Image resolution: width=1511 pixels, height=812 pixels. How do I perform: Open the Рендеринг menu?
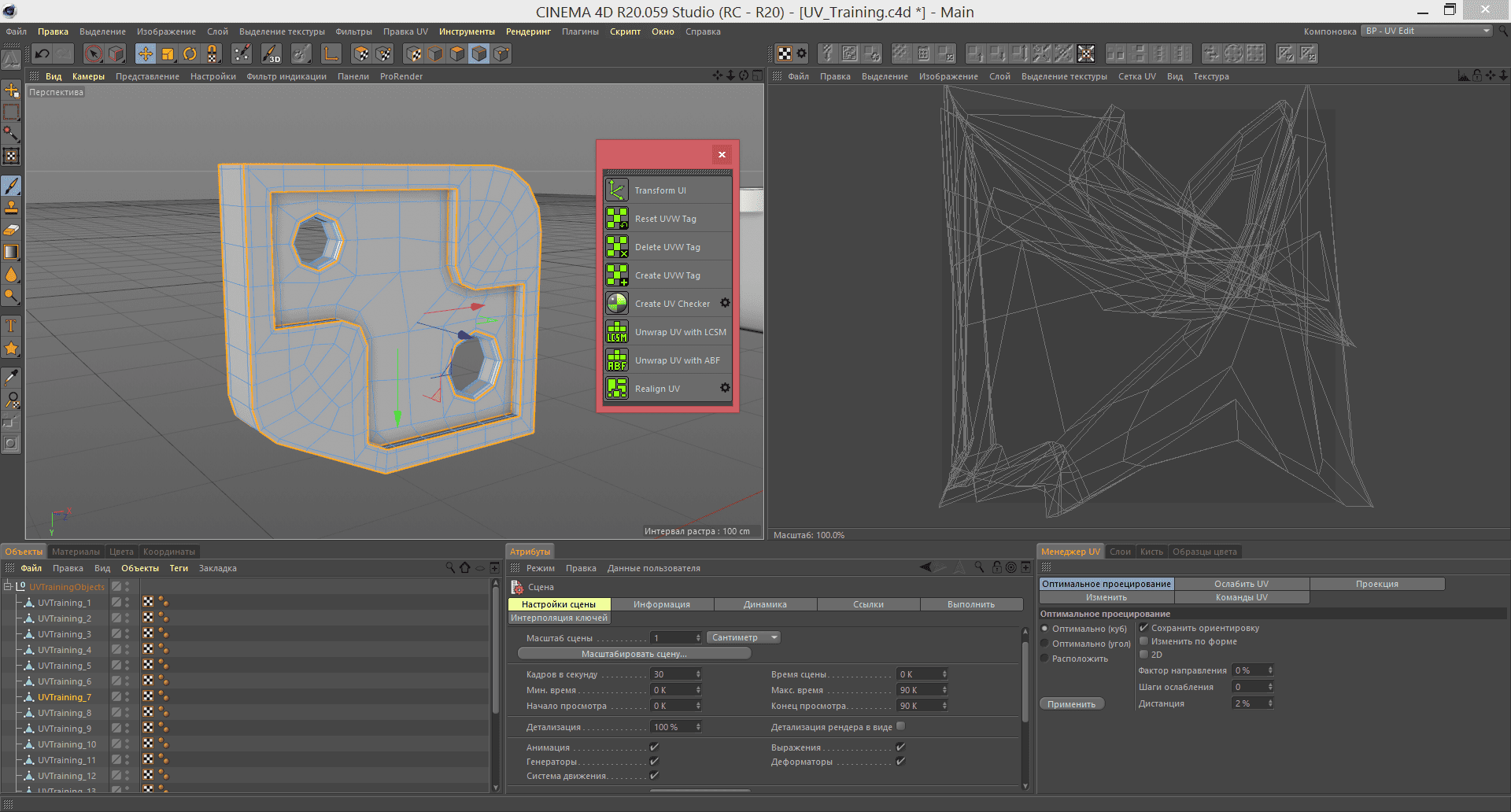coord(528,31)
